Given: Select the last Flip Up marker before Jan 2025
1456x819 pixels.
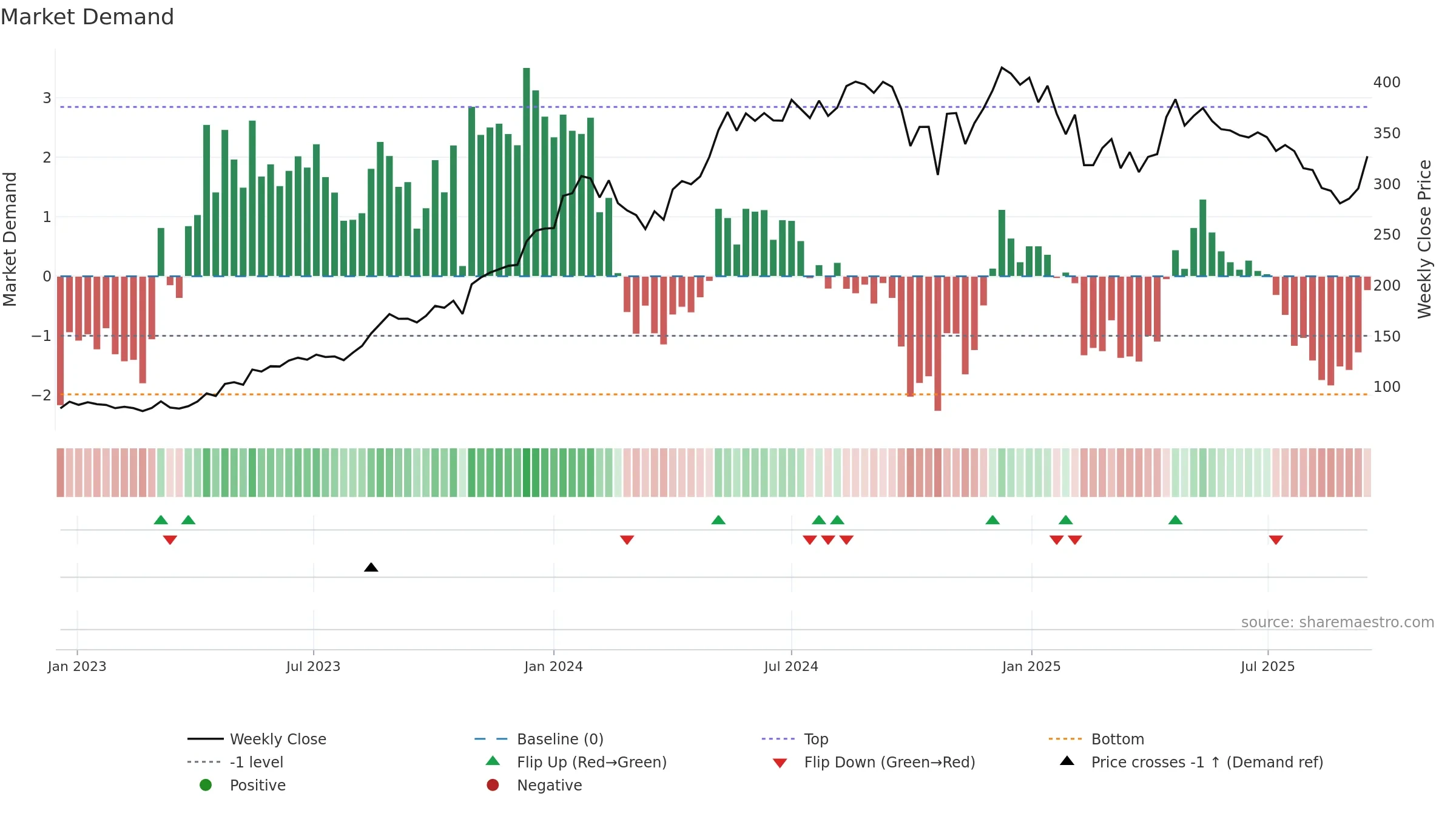Looking at the screenshot, I should [993, 520].
